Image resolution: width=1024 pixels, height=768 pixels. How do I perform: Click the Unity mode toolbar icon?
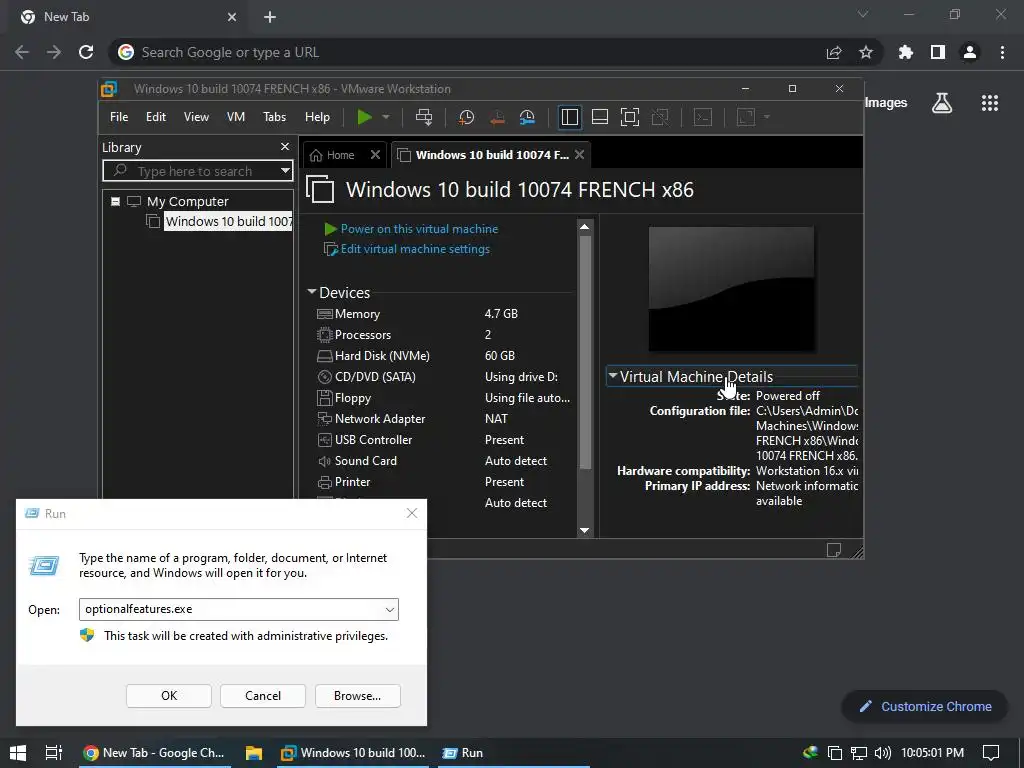(660, 117)
